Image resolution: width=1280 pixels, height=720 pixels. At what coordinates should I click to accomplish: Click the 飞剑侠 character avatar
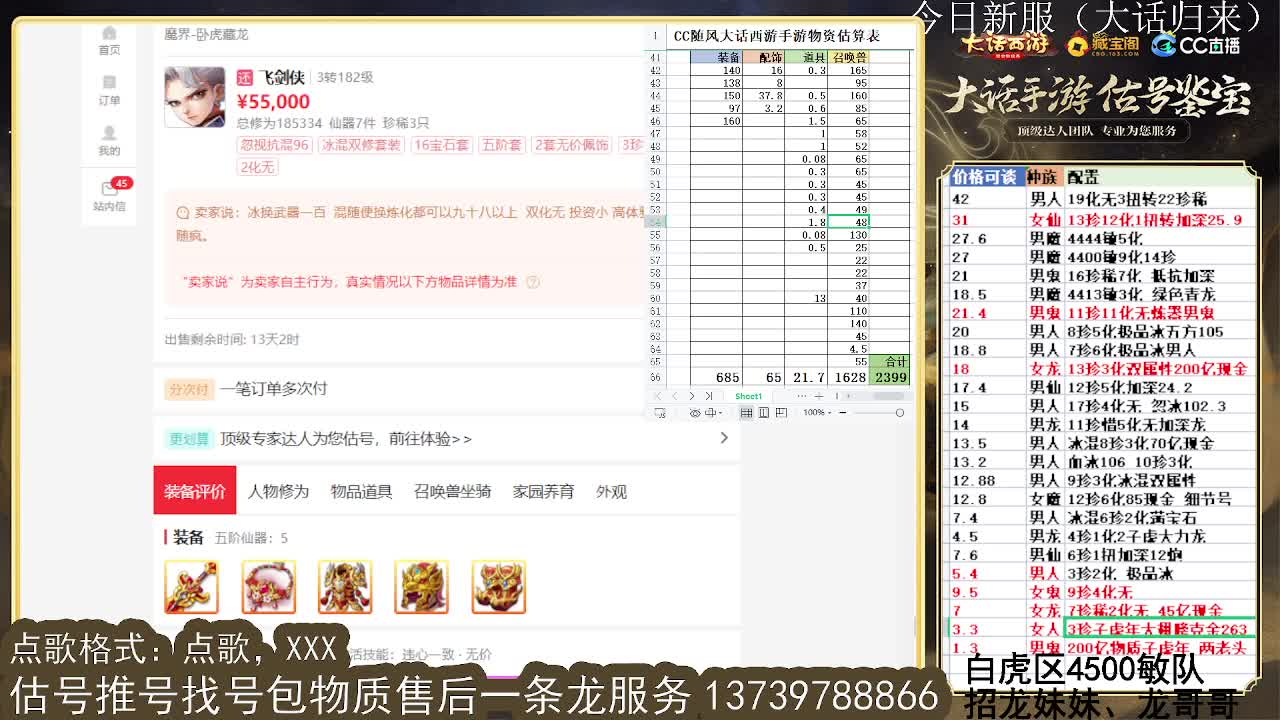click(x=194, y=97)
